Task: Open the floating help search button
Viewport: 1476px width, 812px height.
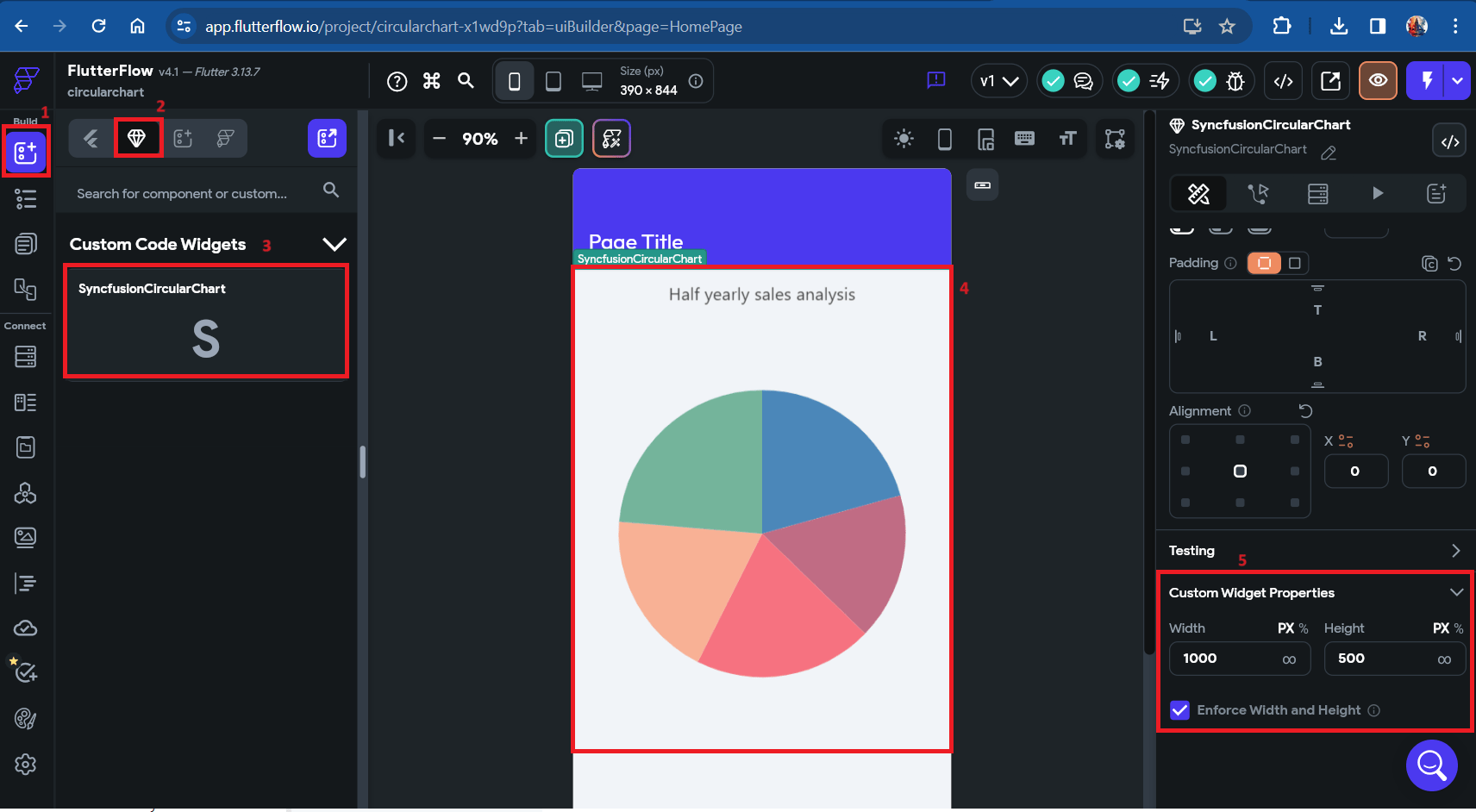Action: pyautogui.click(x=1432, y=765)
